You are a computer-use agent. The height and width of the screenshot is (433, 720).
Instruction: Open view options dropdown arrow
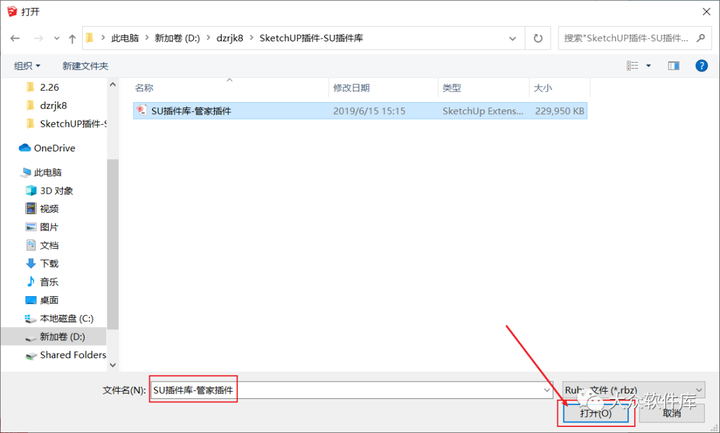click(x=648, y=66)
